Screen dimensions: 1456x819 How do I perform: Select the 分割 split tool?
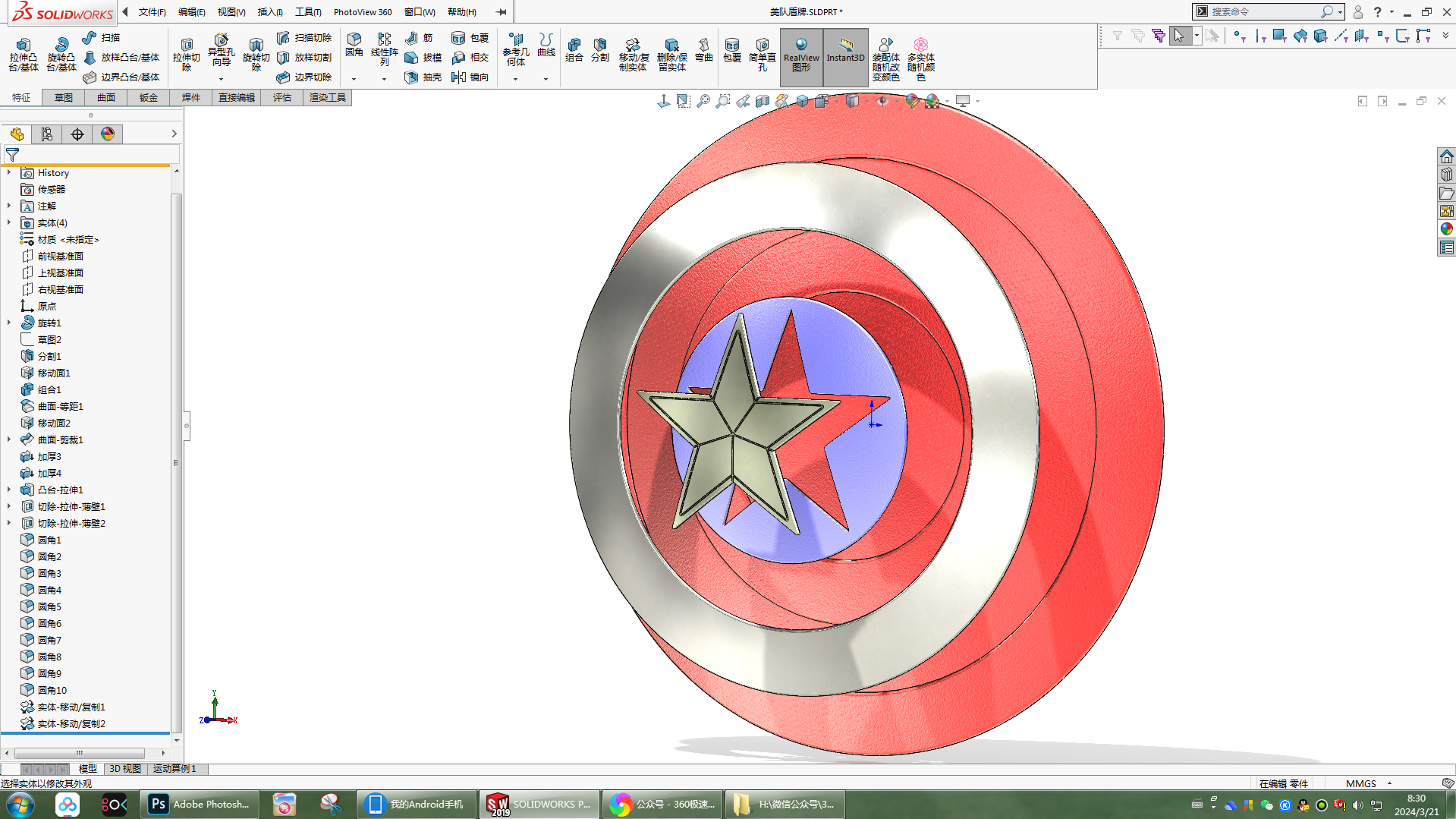click(600, 50)
